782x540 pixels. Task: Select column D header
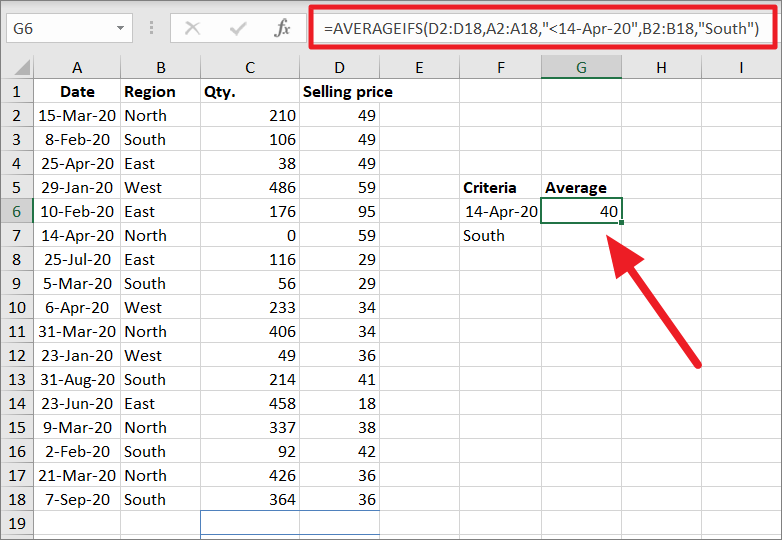(x=340, y=67)
